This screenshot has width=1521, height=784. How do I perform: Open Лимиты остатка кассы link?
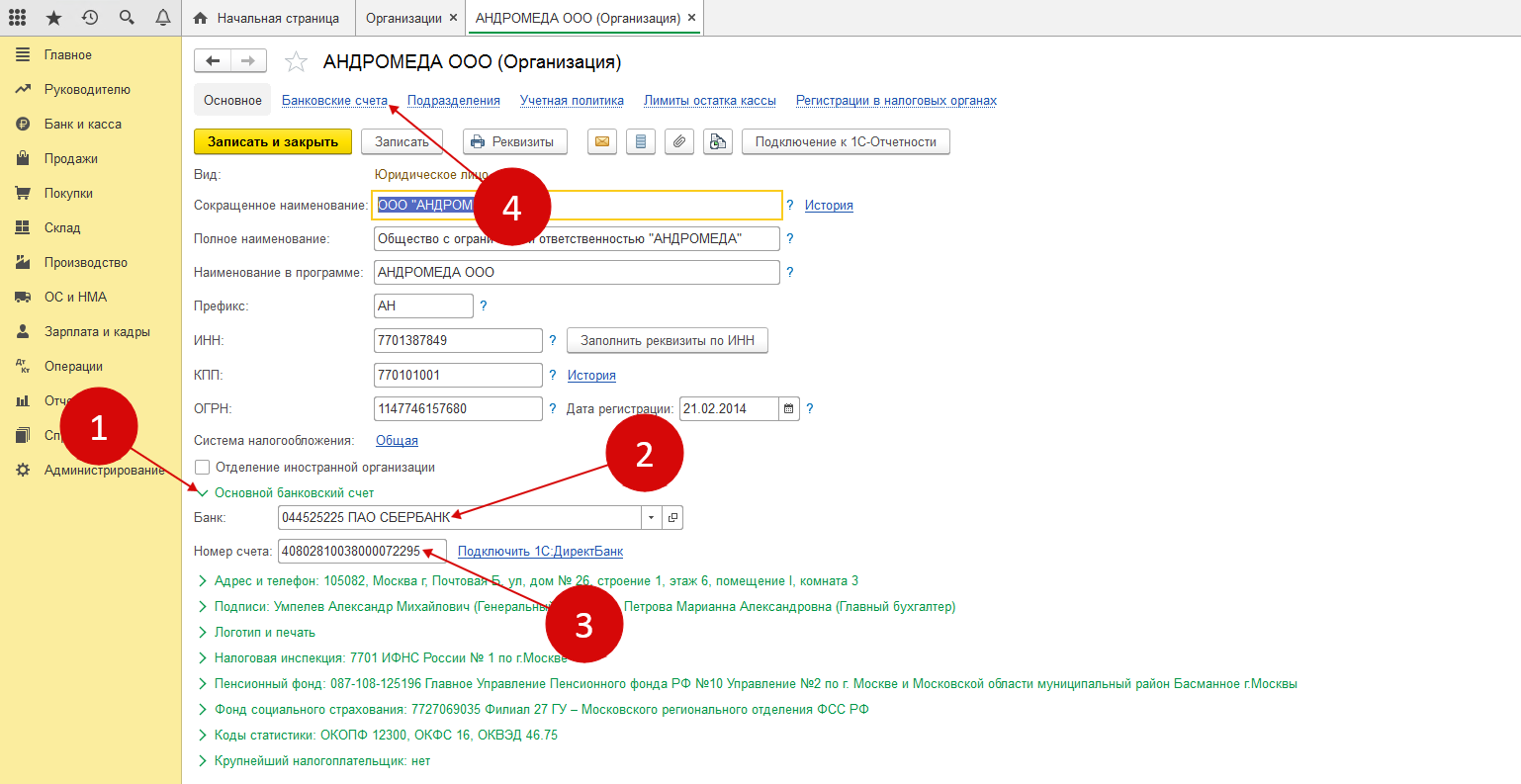coord(710,101)
